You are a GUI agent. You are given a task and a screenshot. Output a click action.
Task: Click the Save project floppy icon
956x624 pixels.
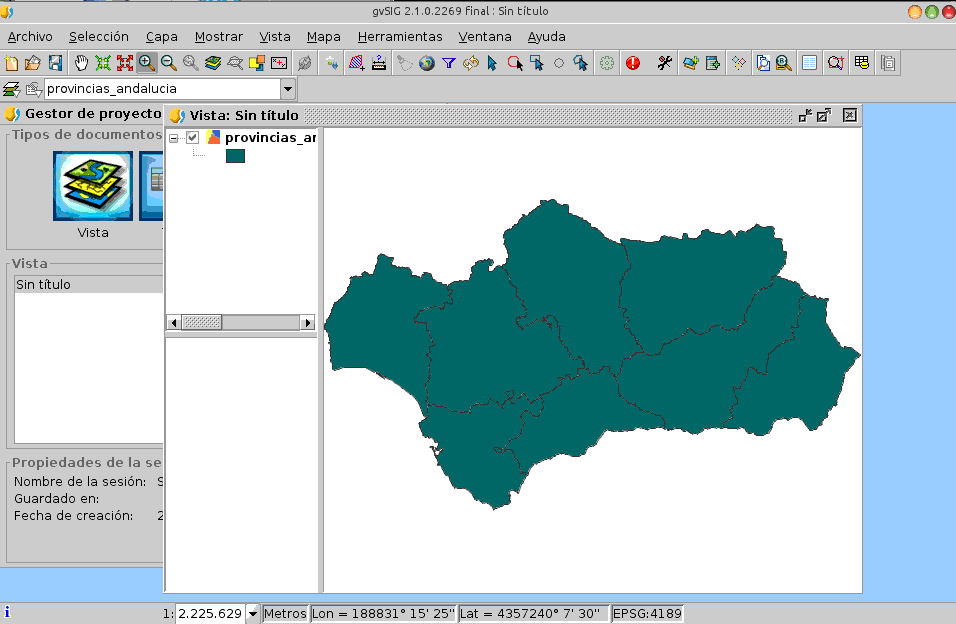click(x=55, y=63)
